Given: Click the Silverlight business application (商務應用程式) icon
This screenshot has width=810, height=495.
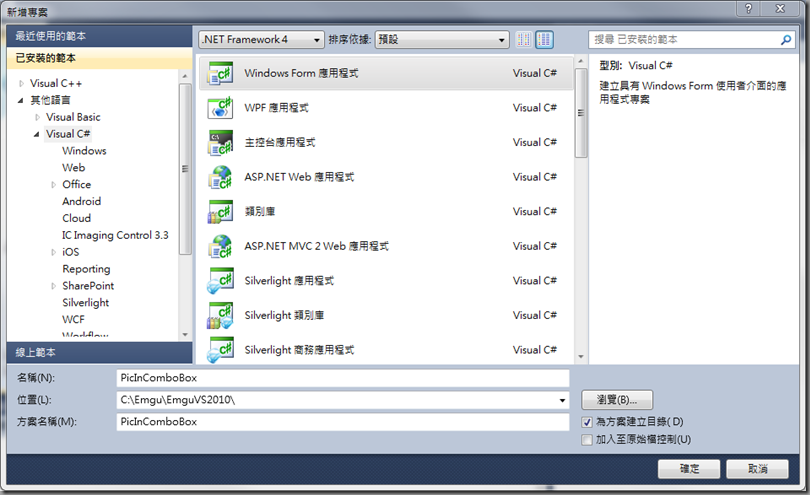Looking at the screenshot, I should coord(221,350).
